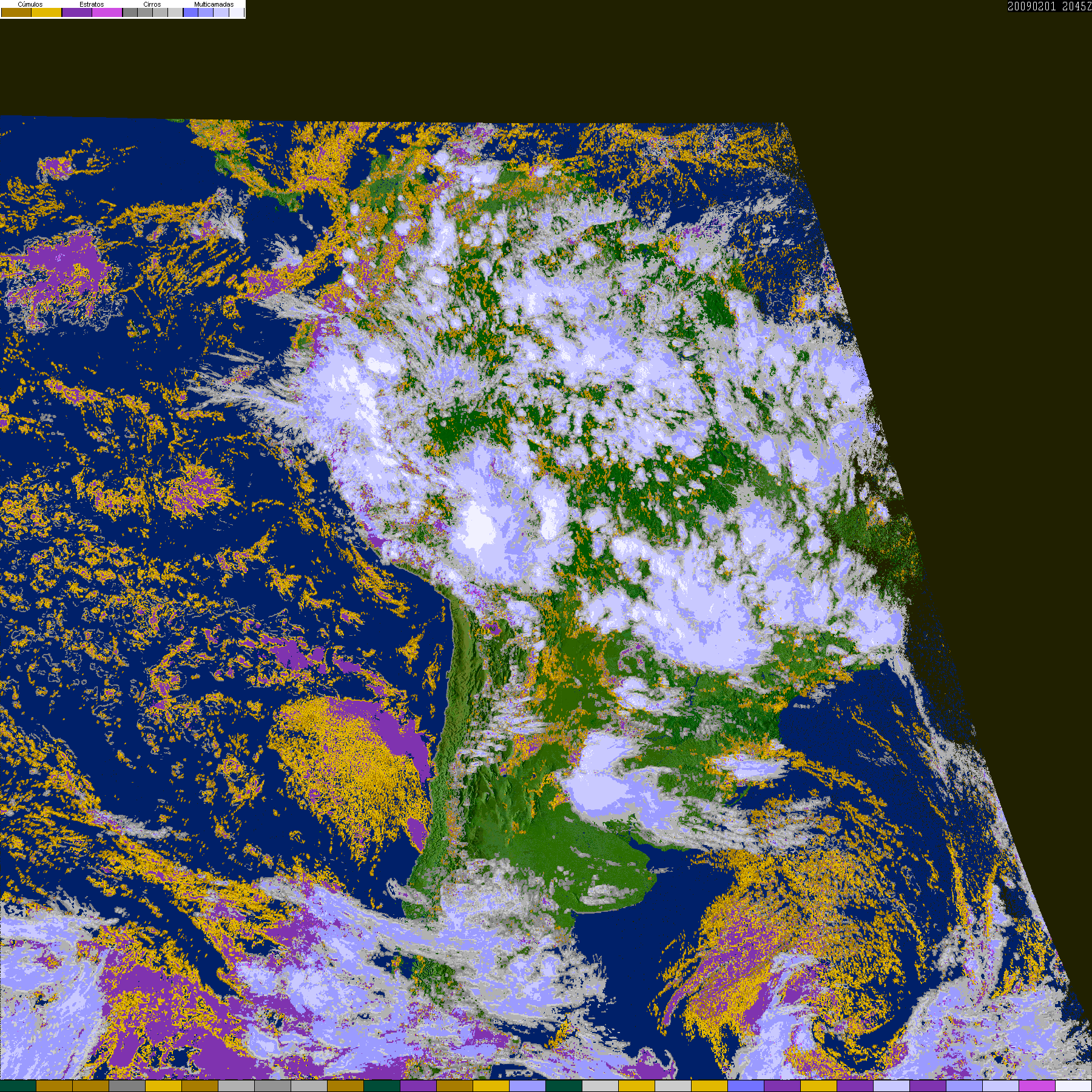Select the magenta Estratos legend swatch
1092x1092 pixels.
(x=107, y=13)
